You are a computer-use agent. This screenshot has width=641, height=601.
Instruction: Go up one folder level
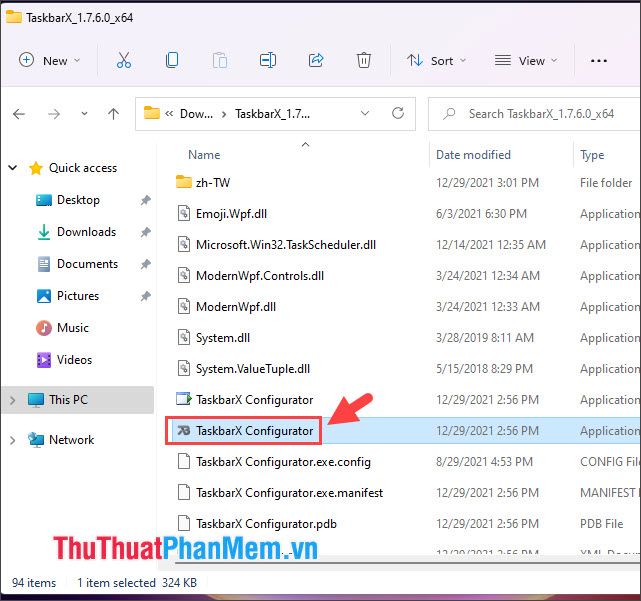(113, 114)
